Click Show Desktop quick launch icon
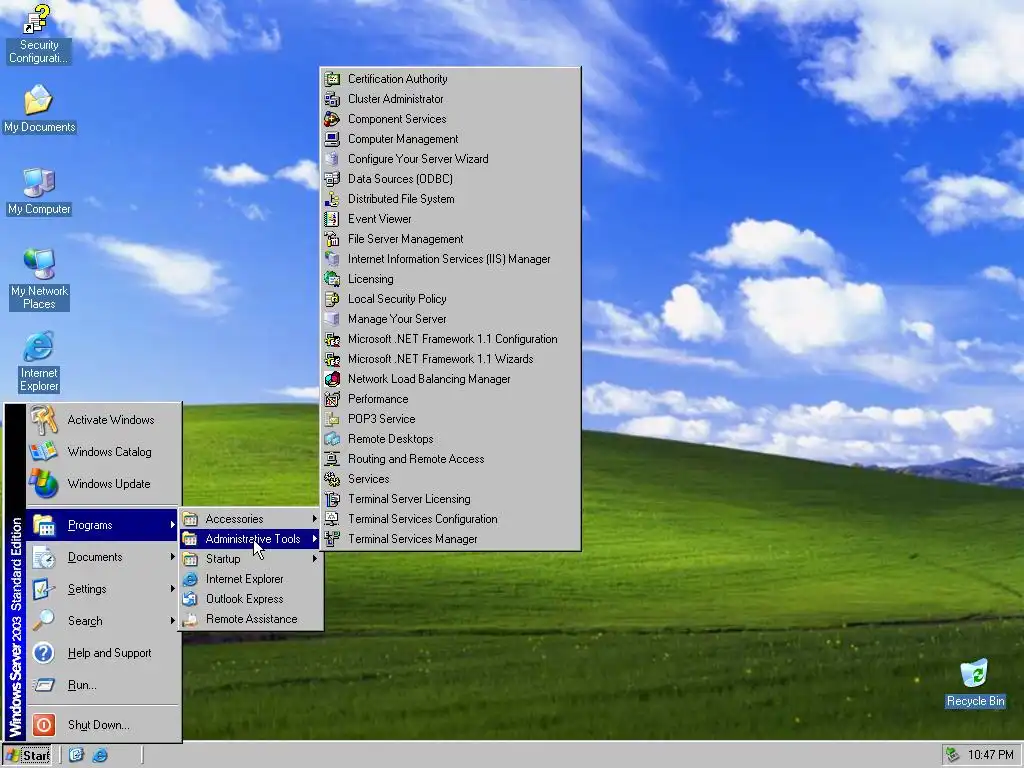This screenshot has height=768, width=1024. [76, 755]
